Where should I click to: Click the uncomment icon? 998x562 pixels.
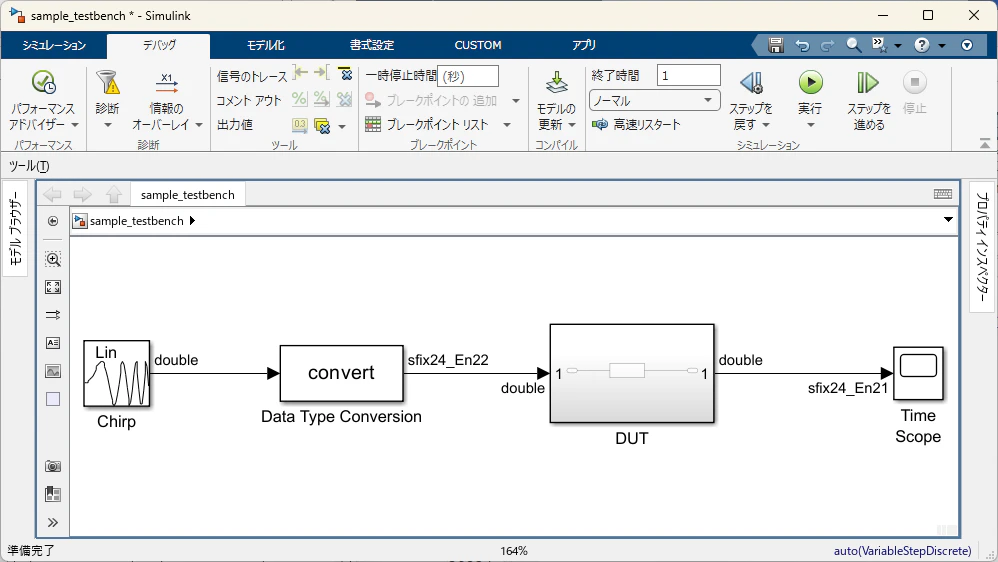(344, 99)
